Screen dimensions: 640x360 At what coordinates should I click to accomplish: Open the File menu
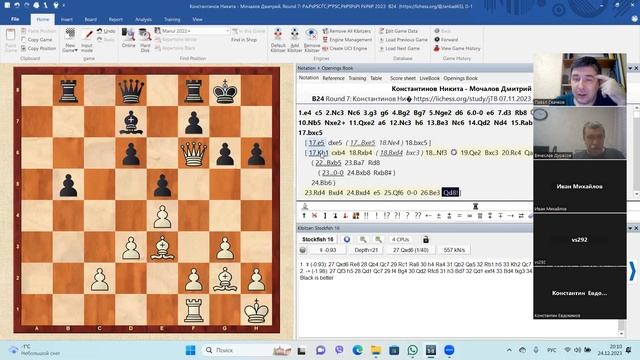15,19
